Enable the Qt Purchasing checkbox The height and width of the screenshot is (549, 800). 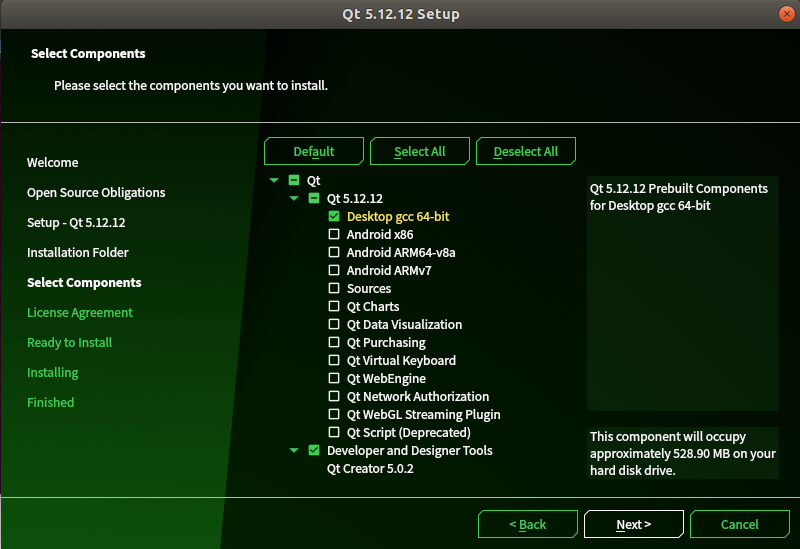tap(334, 342)
